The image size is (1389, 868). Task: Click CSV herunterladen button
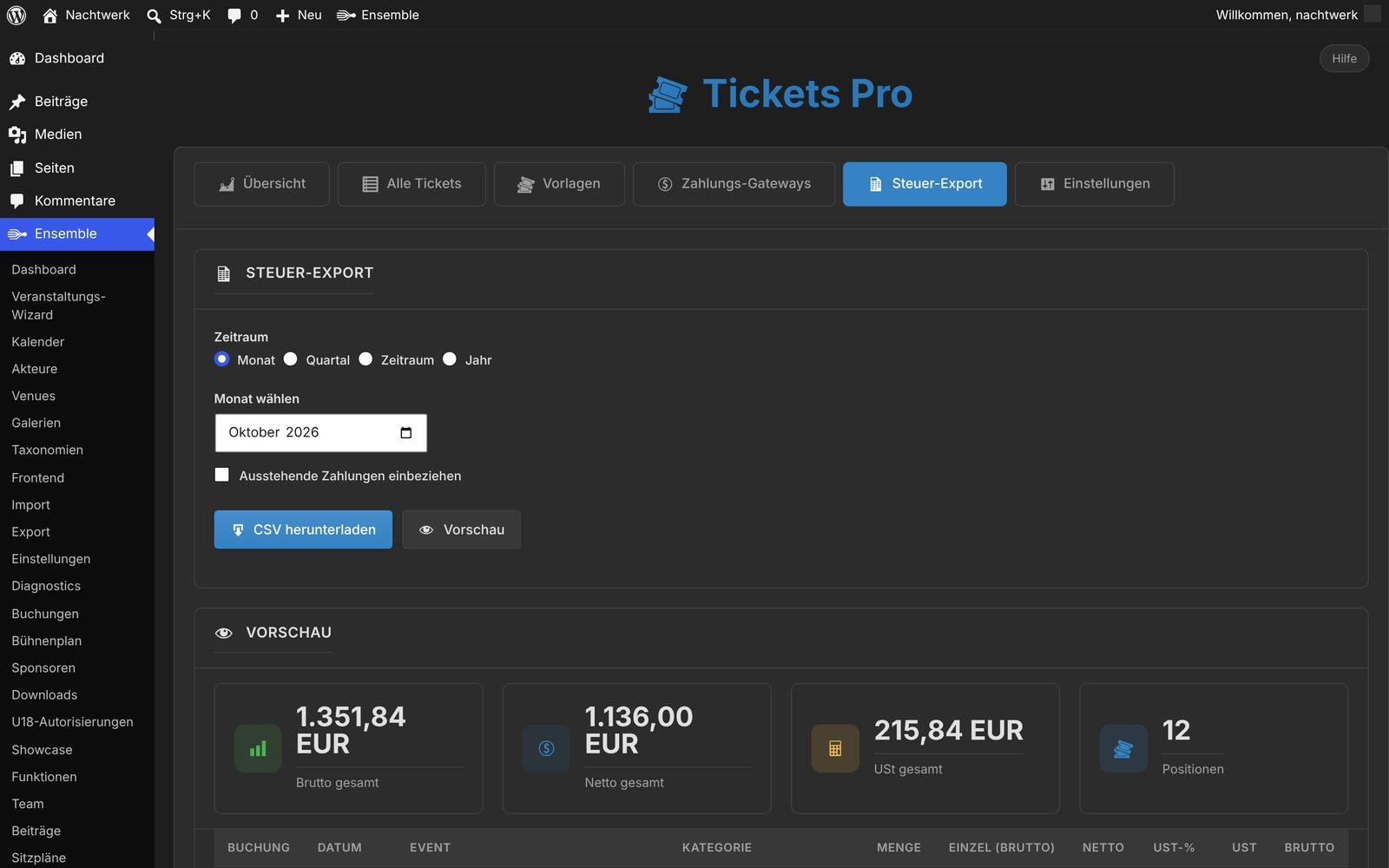tap(303, 529)
